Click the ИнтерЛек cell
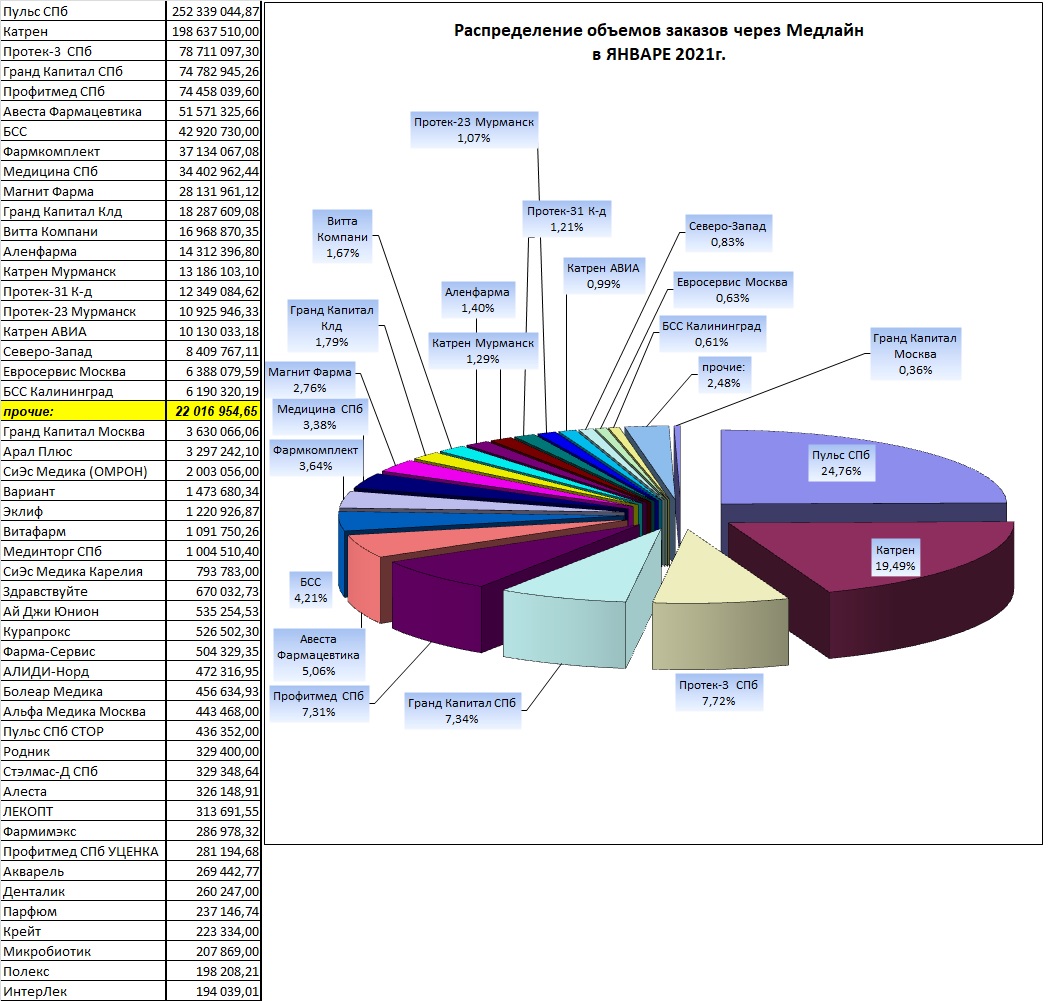 [x=83, y=992]
